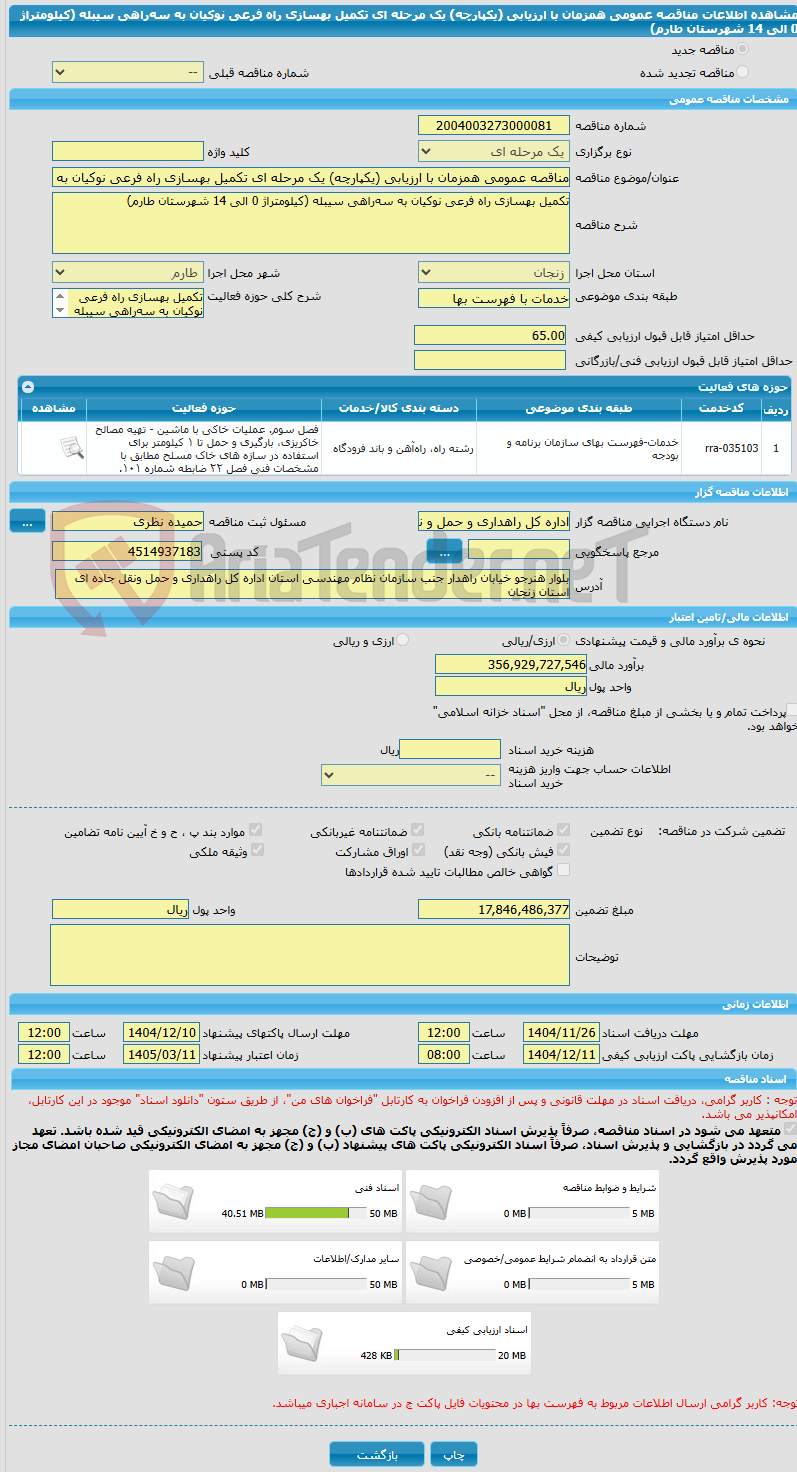Viewport: 797px width, 1472px height.
Task: Open the متن قرارداد folder icon
Action: pyautogui.click(x=433, y=1271)
